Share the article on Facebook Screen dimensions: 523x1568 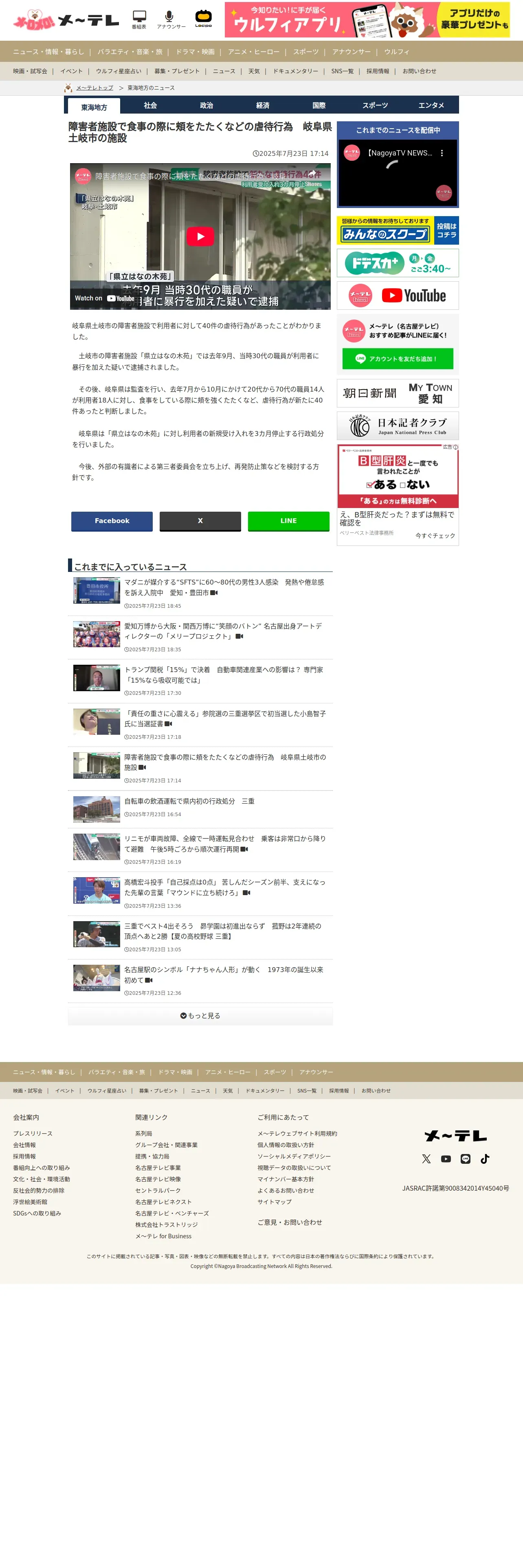(x=112, y=521)
